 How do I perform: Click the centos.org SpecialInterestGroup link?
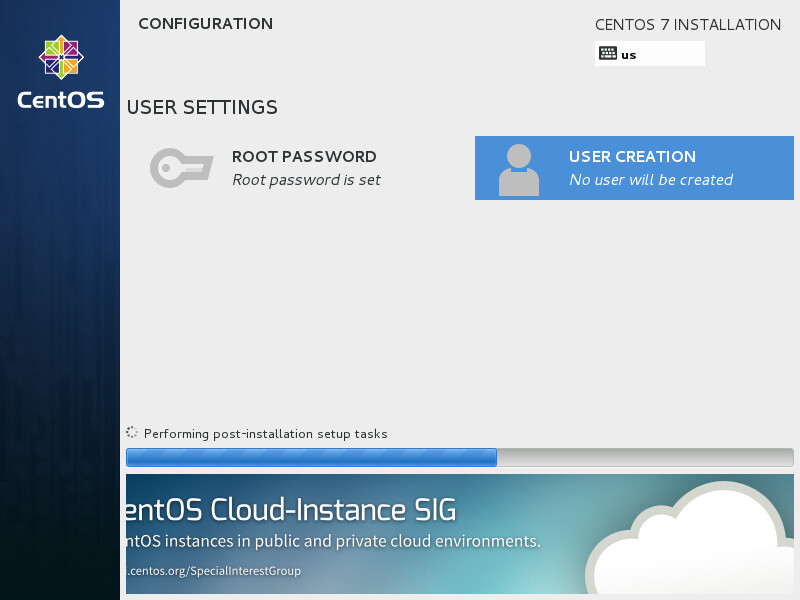click(x=214, y=571)
